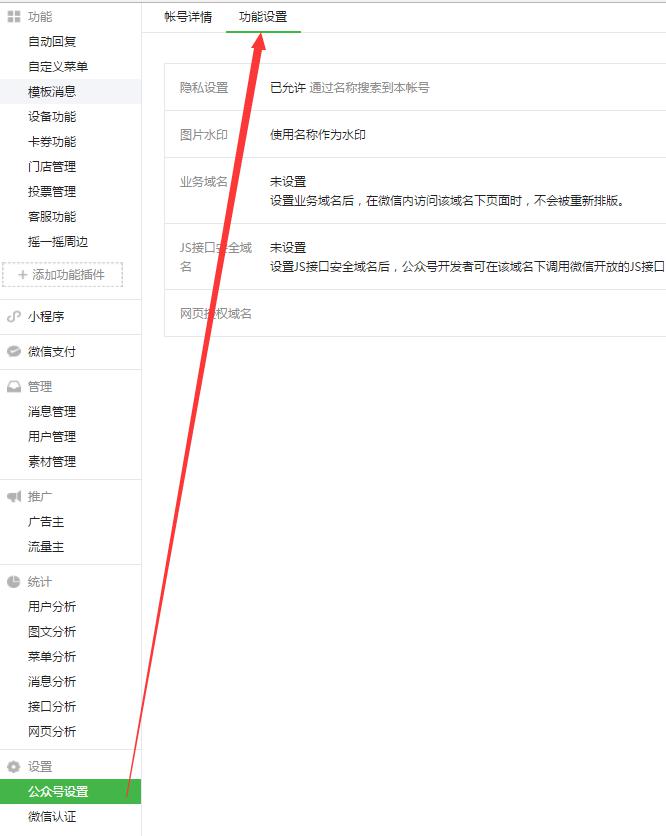Click the 管理 inbox icon
The image size is (666, 836).
(x=14, y=387)
